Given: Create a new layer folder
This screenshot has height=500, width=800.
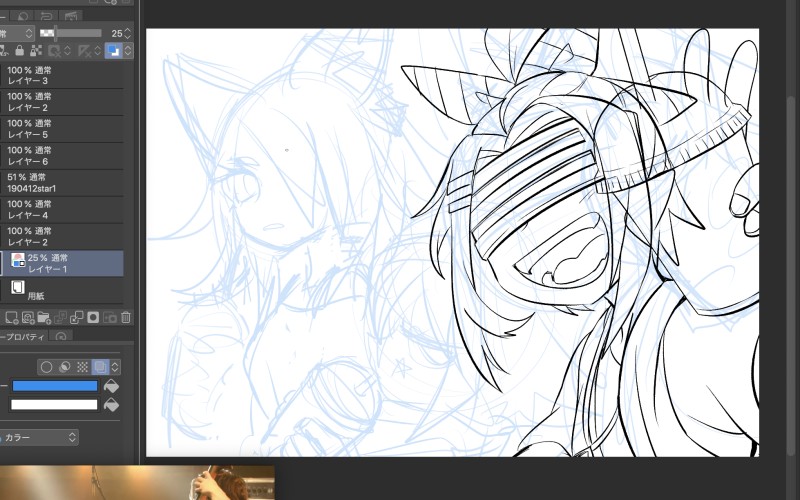Looking at the screenshot, I should coord(44,318).
